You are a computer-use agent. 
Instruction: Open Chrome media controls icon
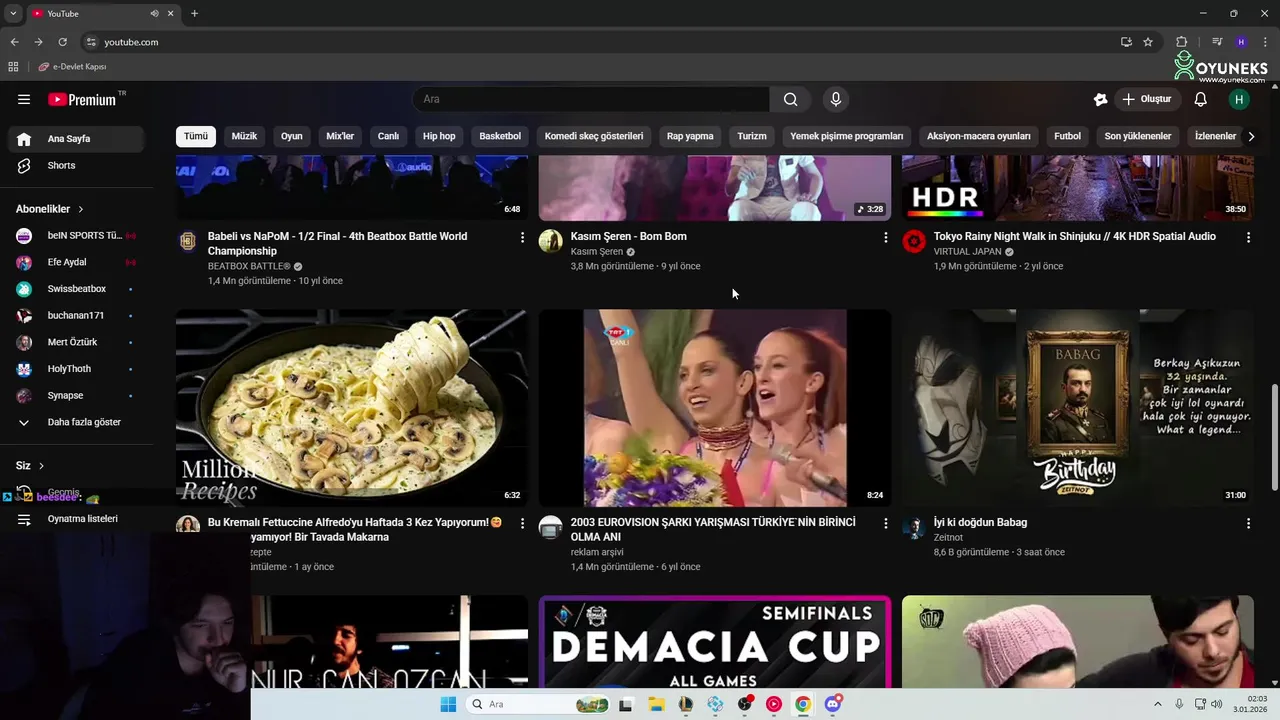1217,42
